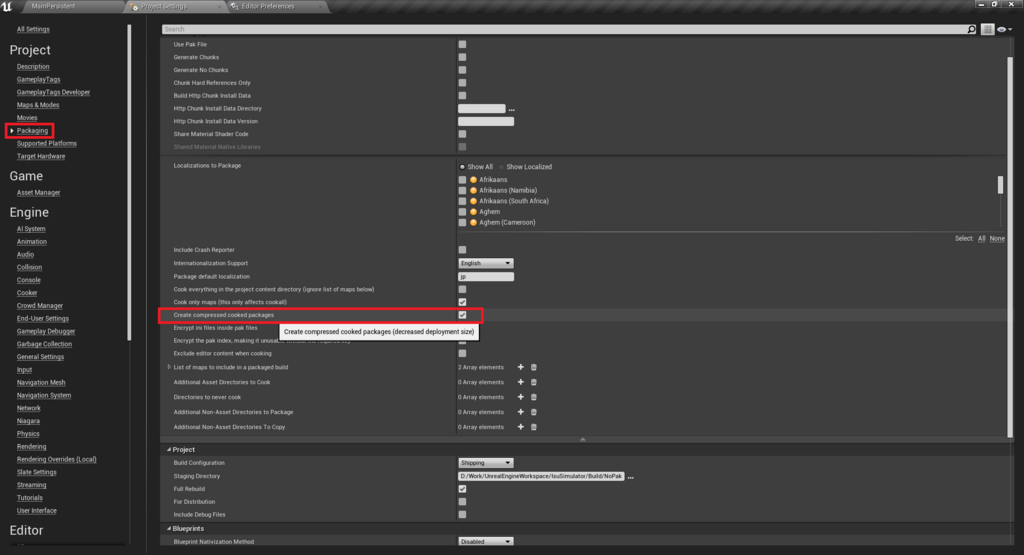The height and width of the screenshot is (555, 1024).
Task: Add element to Additional Non-Asset Directories To Copy
Action: pos(520,427)
